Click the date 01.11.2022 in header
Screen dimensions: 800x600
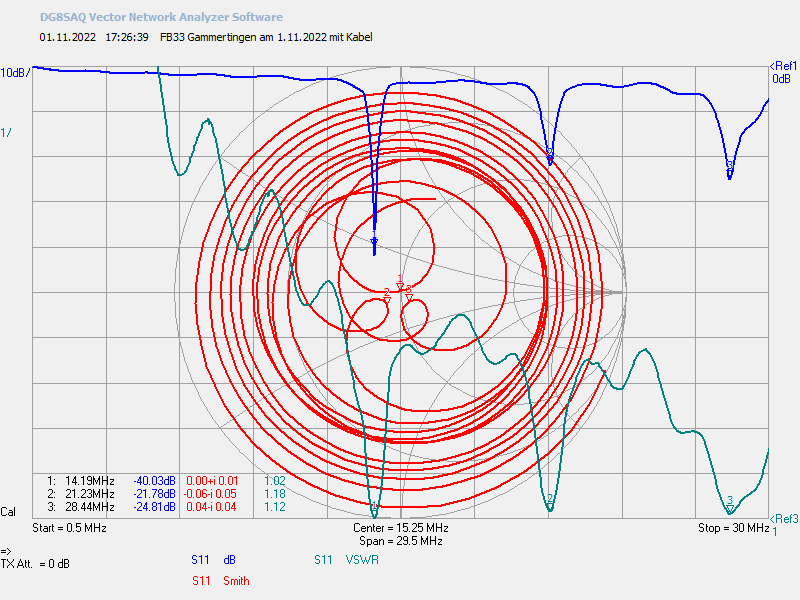68,37
